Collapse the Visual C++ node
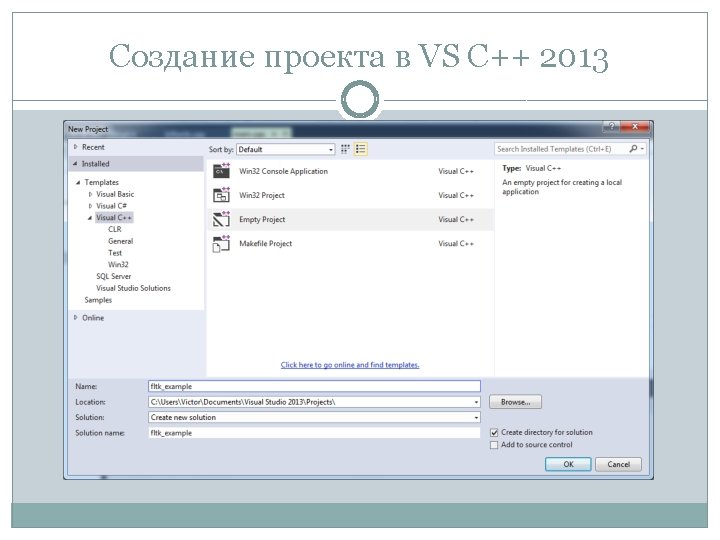The width and height of the screenshot is (720, 540). pos(90,218)
